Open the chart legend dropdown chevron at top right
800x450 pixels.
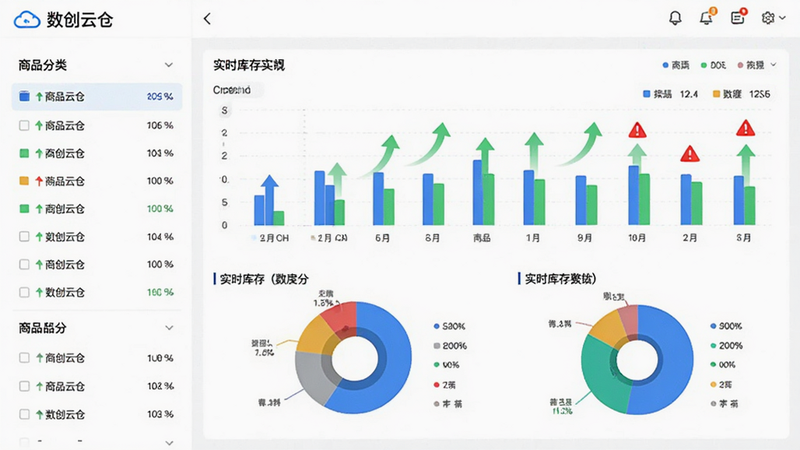pyautogui.click(x=773, y=65)
